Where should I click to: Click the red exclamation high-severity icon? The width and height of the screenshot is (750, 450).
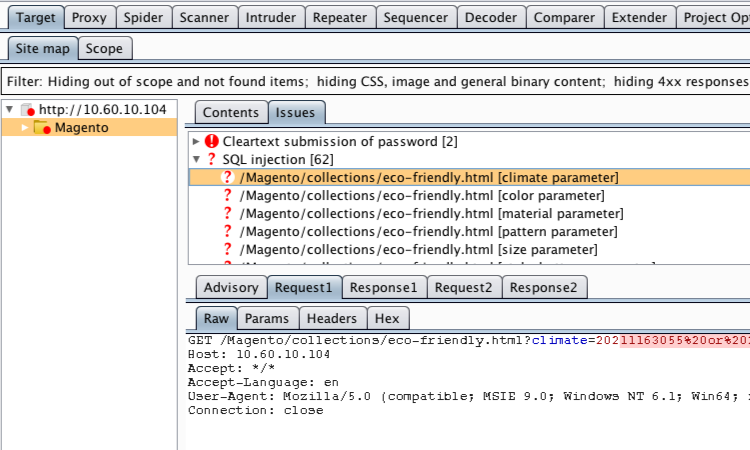[211, 142]
